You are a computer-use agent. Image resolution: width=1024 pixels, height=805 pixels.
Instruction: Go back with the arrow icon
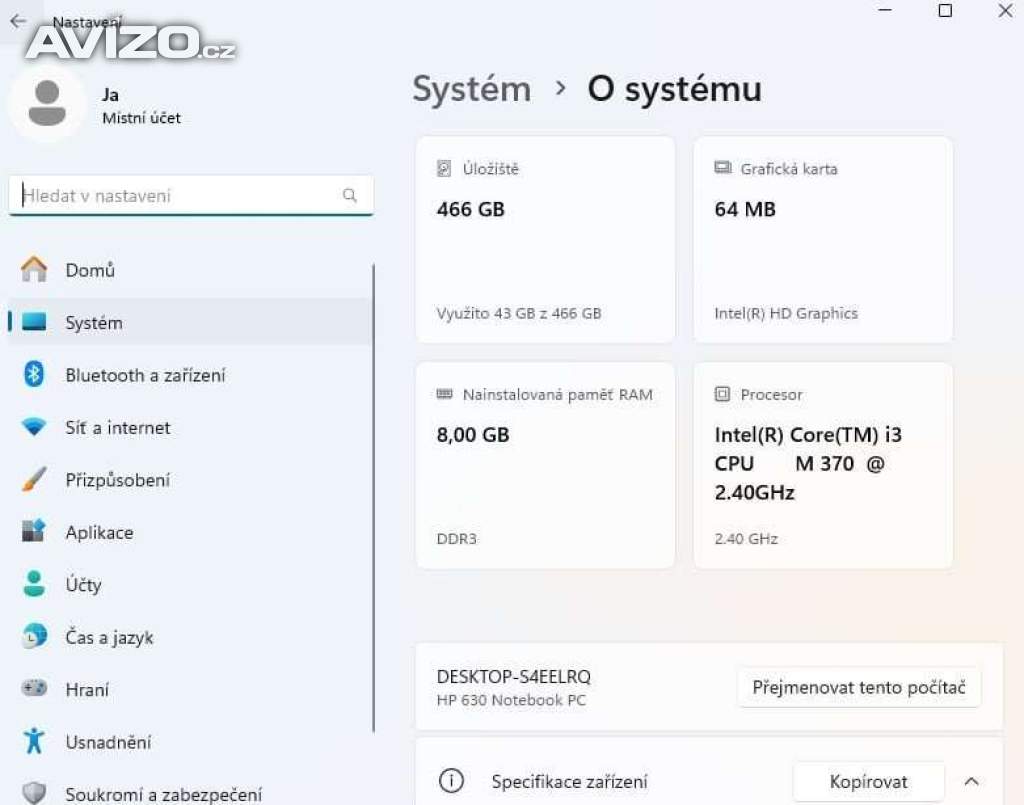coord(18,21)
